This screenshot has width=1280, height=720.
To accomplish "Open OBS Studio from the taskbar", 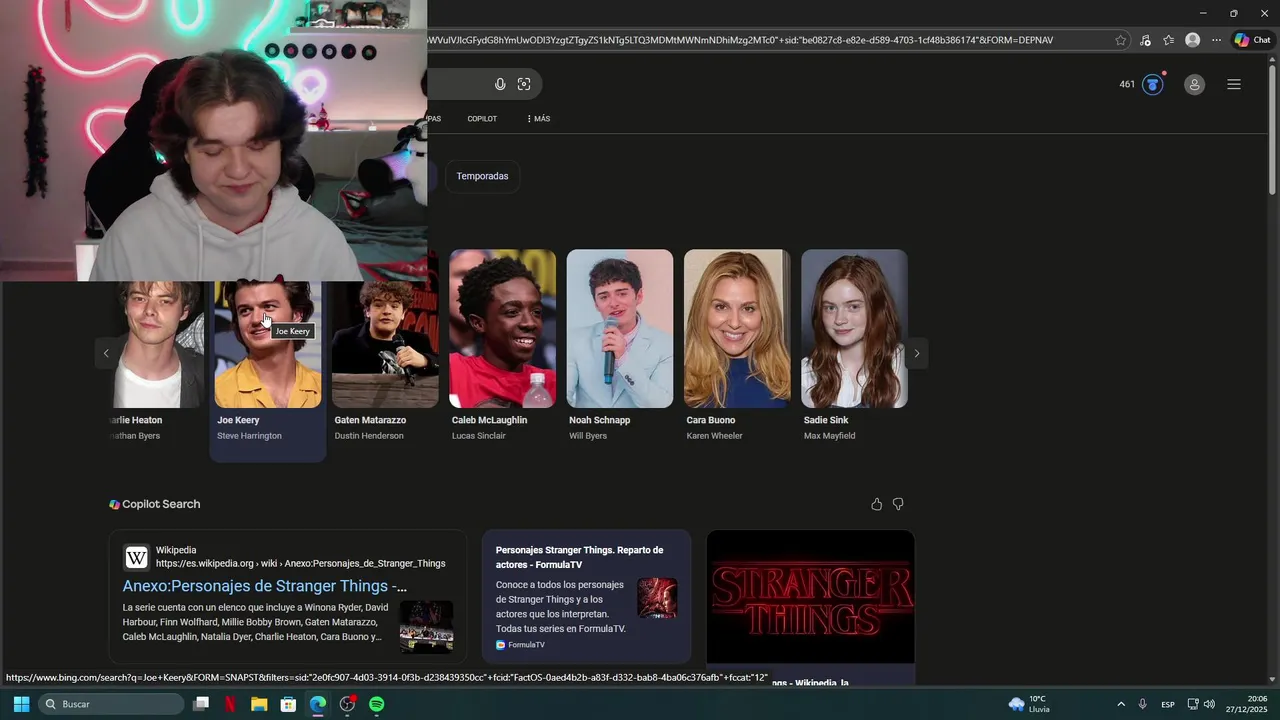I will pyautogui.click(x=347, y=704).
